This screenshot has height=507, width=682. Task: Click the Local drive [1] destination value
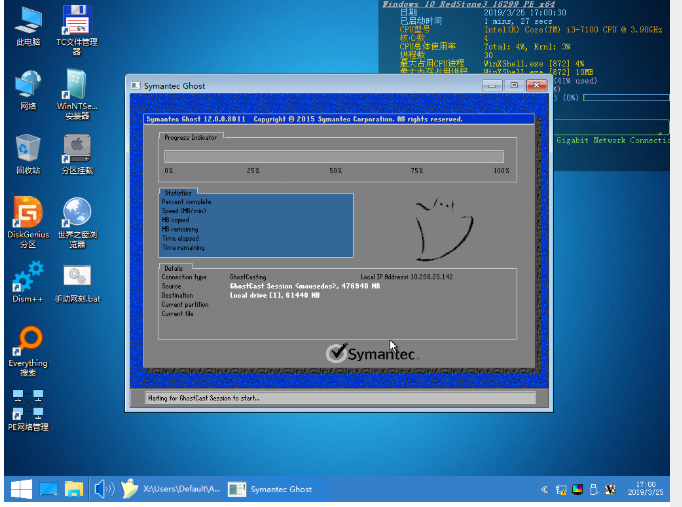[274, 295]
